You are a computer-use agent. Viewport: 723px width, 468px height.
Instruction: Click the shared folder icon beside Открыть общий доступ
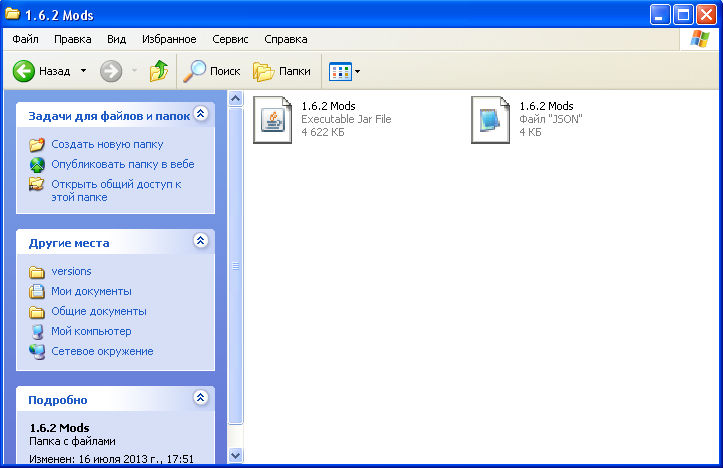37,184
